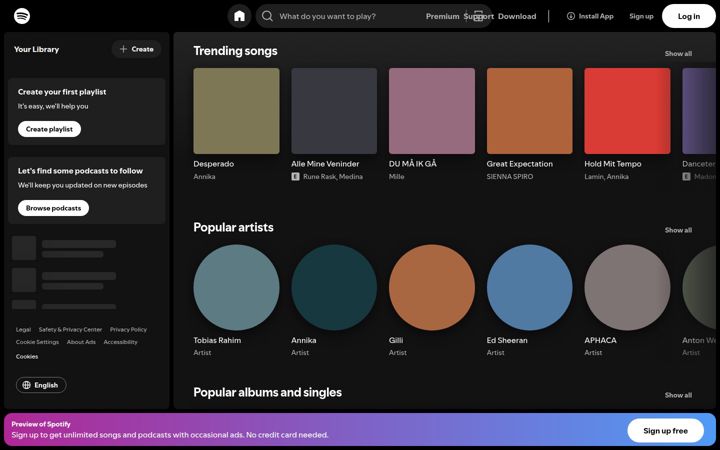The height and width of the screenshot is (450, 720).
Task: Open the Download link
Action: click(x=517, y=16)
